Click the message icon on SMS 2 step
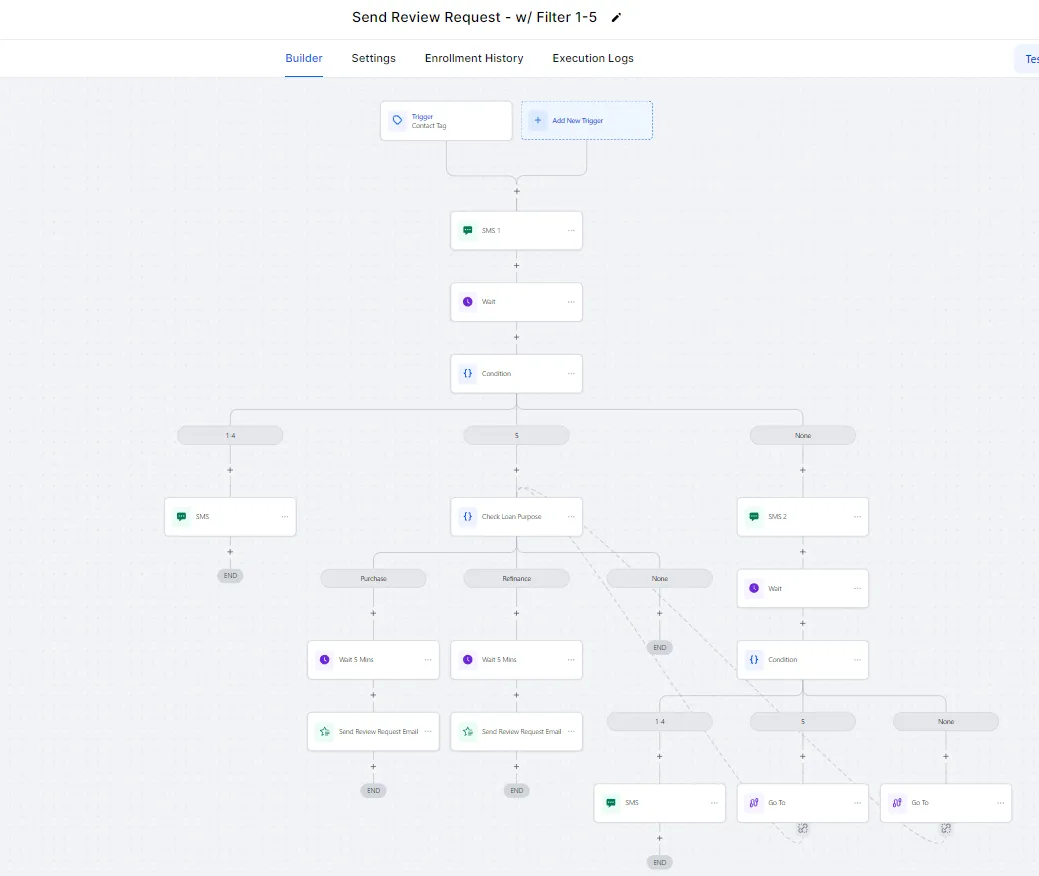The width and height of the screenshot is (1039, 876). coord(754,517)
